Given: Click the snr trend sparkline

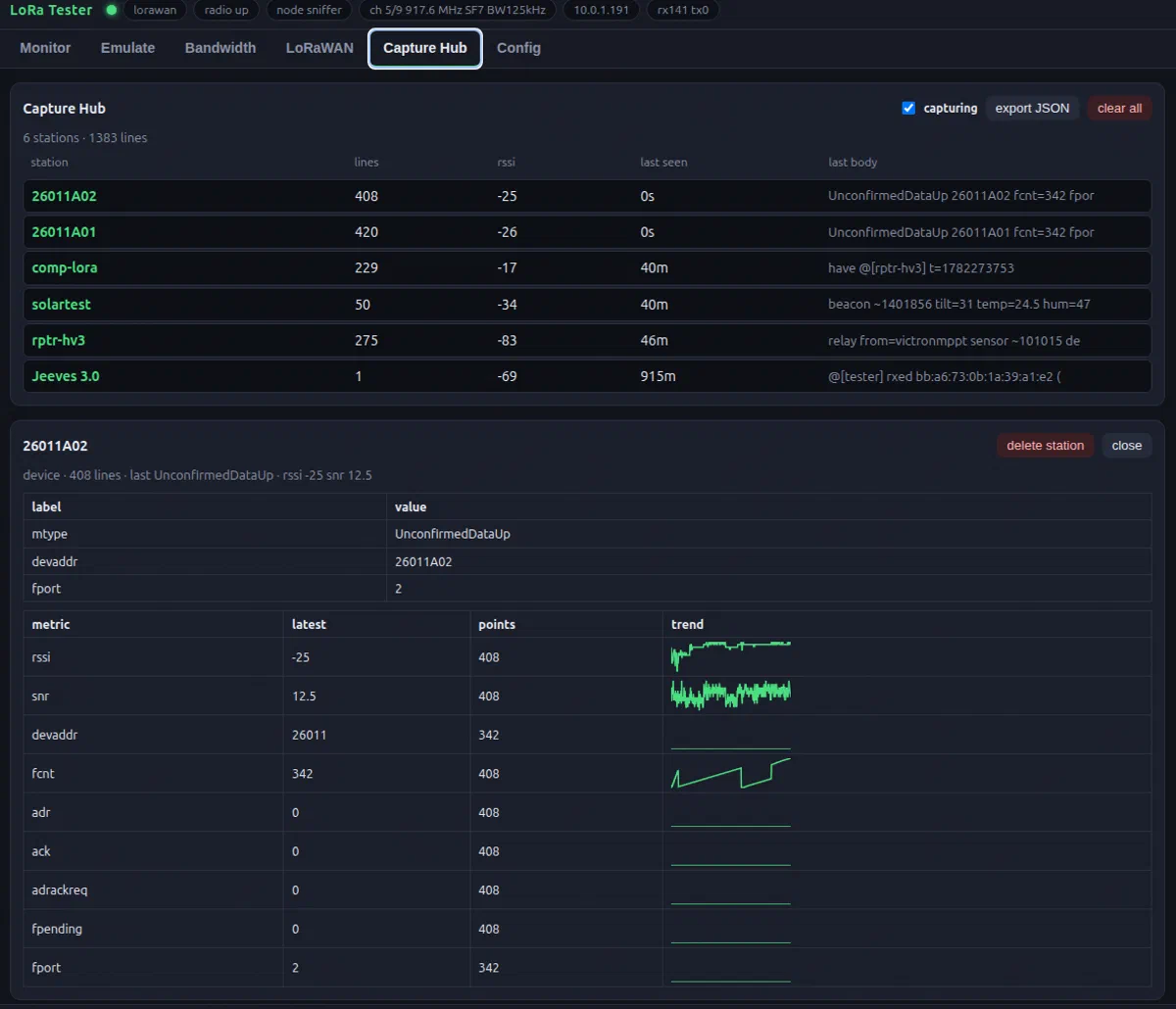Looking at the screenshot, I should [730, 696].
